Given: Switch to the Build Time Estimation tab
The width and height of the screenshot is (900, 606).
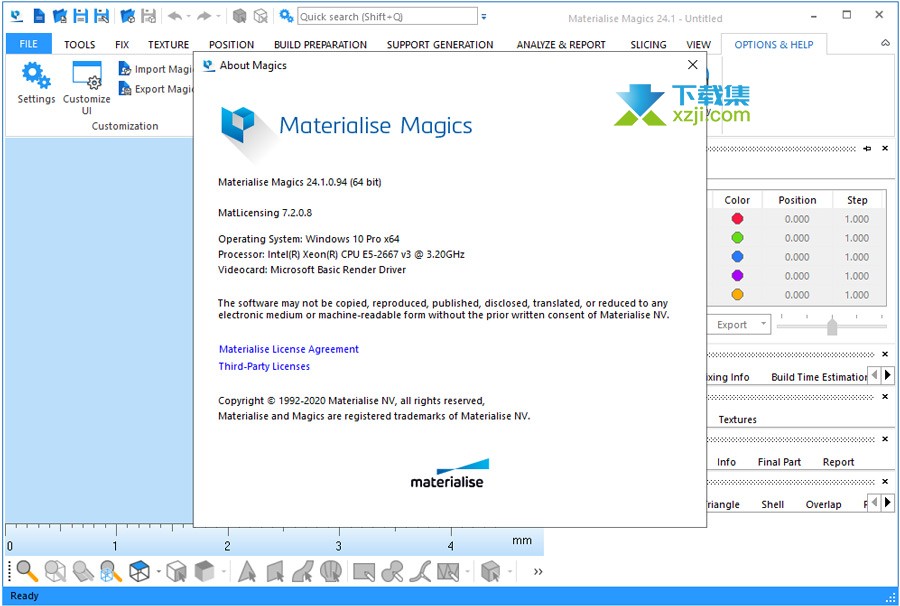Looking at the screenshot, I should click(819, 377).
